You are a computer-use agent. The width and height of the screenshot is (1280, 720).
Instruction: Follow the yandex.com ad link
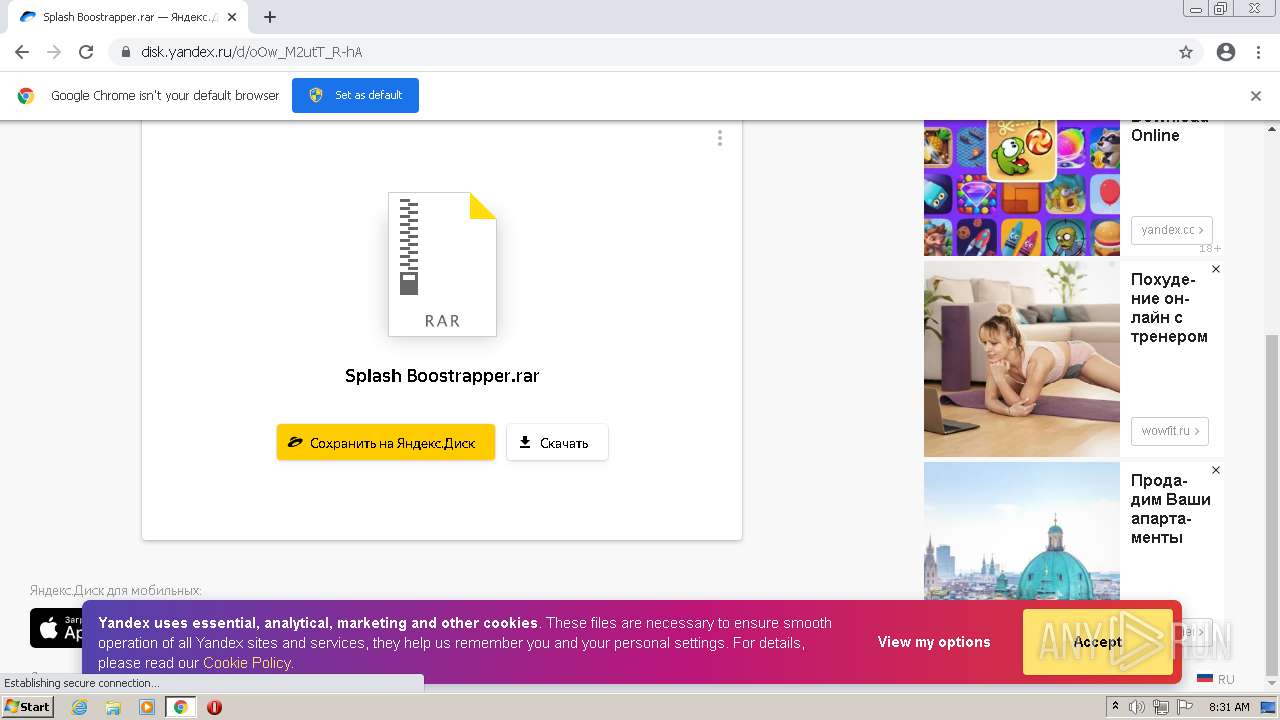[1171, 230]
